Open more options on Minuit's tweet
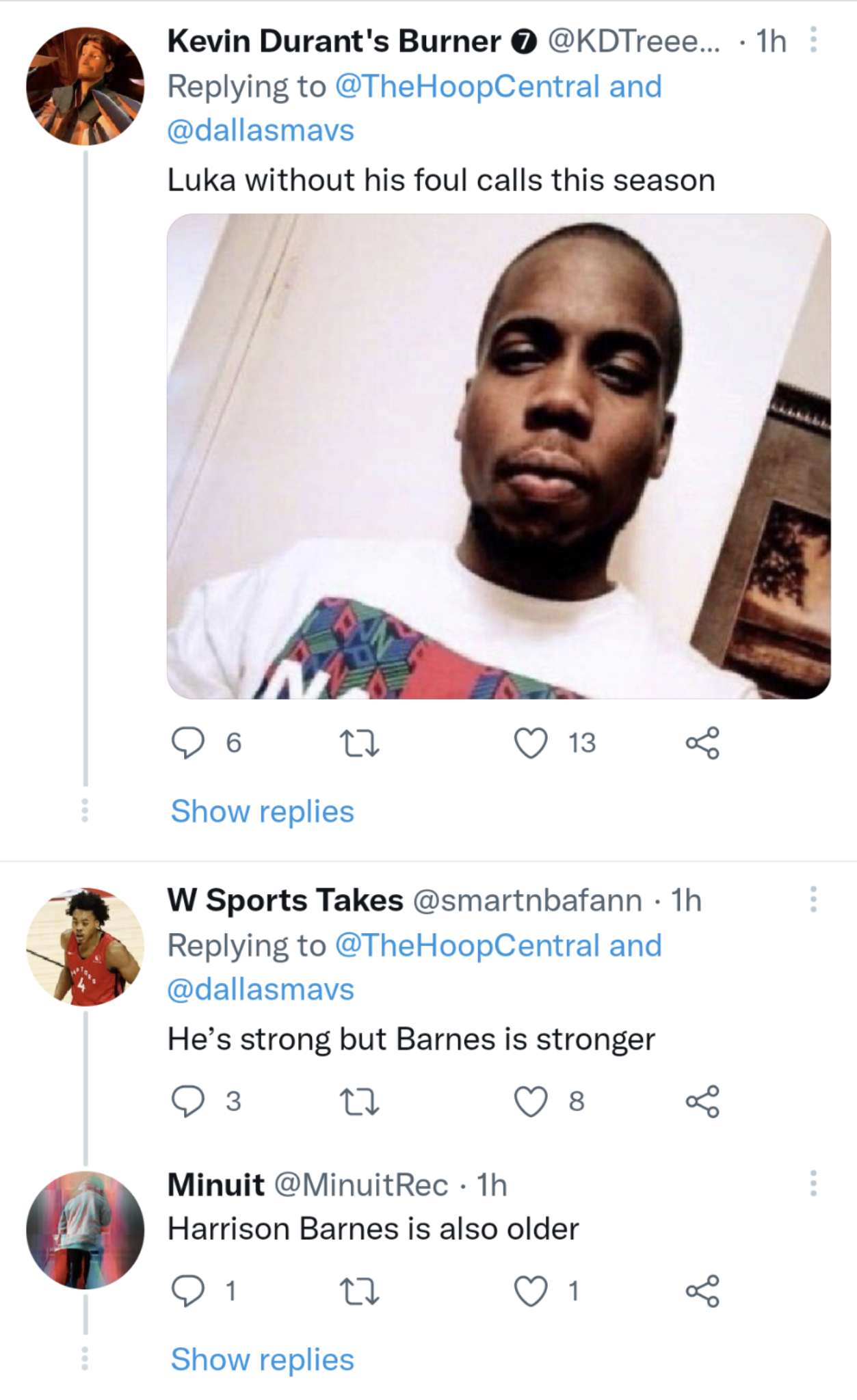Viewport: 857px width, 1400px height. coord(813,1183)
